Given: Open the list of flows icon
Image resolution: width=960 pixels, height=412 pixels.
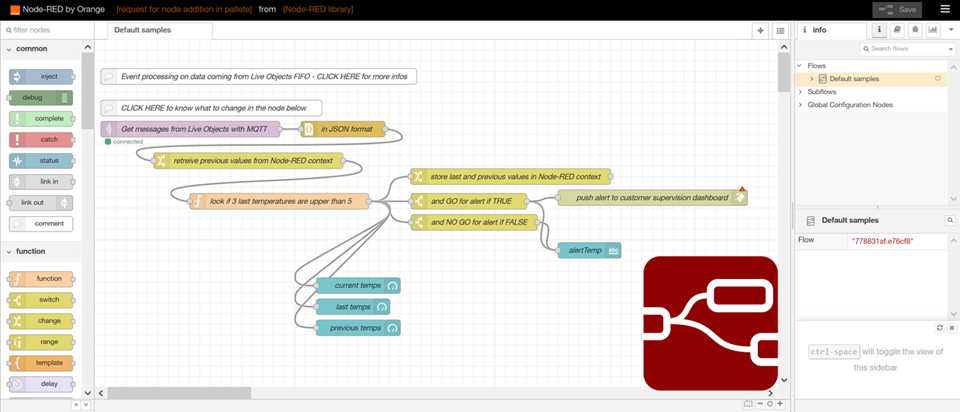Looking at the screenshot, I should (x=780, y=31).
